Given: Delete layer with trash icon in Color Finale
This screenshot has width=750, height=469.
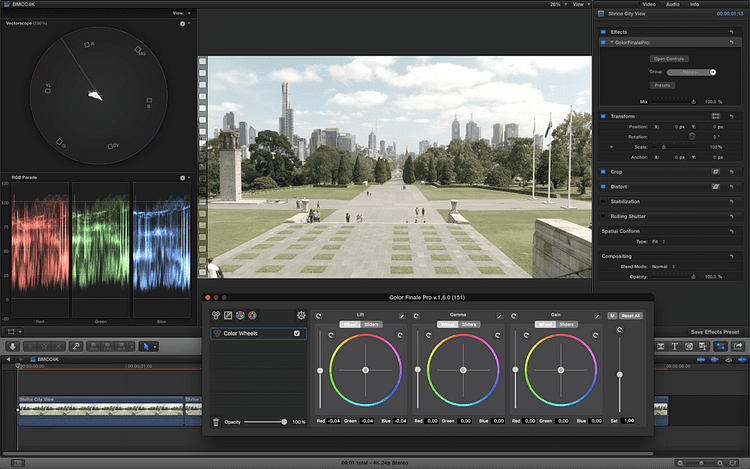Looking at the screenshot, I should point(216,422).
